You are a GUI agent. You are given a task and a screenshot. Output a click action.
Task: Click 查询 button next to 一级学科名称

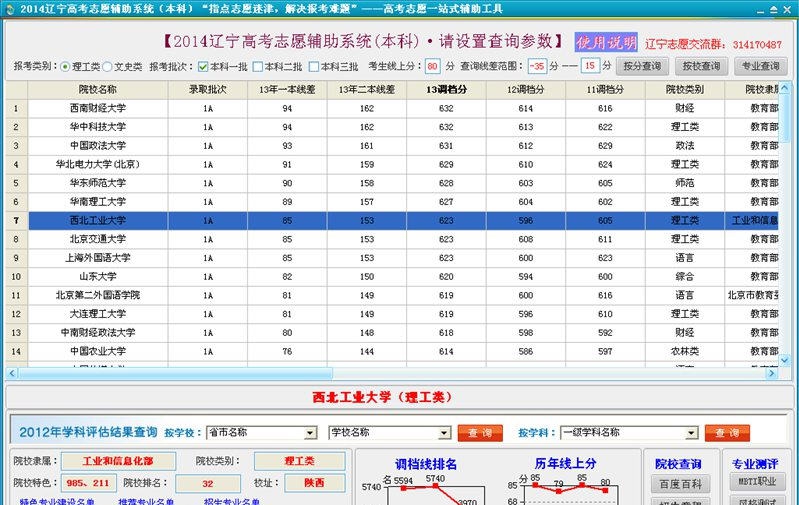[x=727, y=433]
